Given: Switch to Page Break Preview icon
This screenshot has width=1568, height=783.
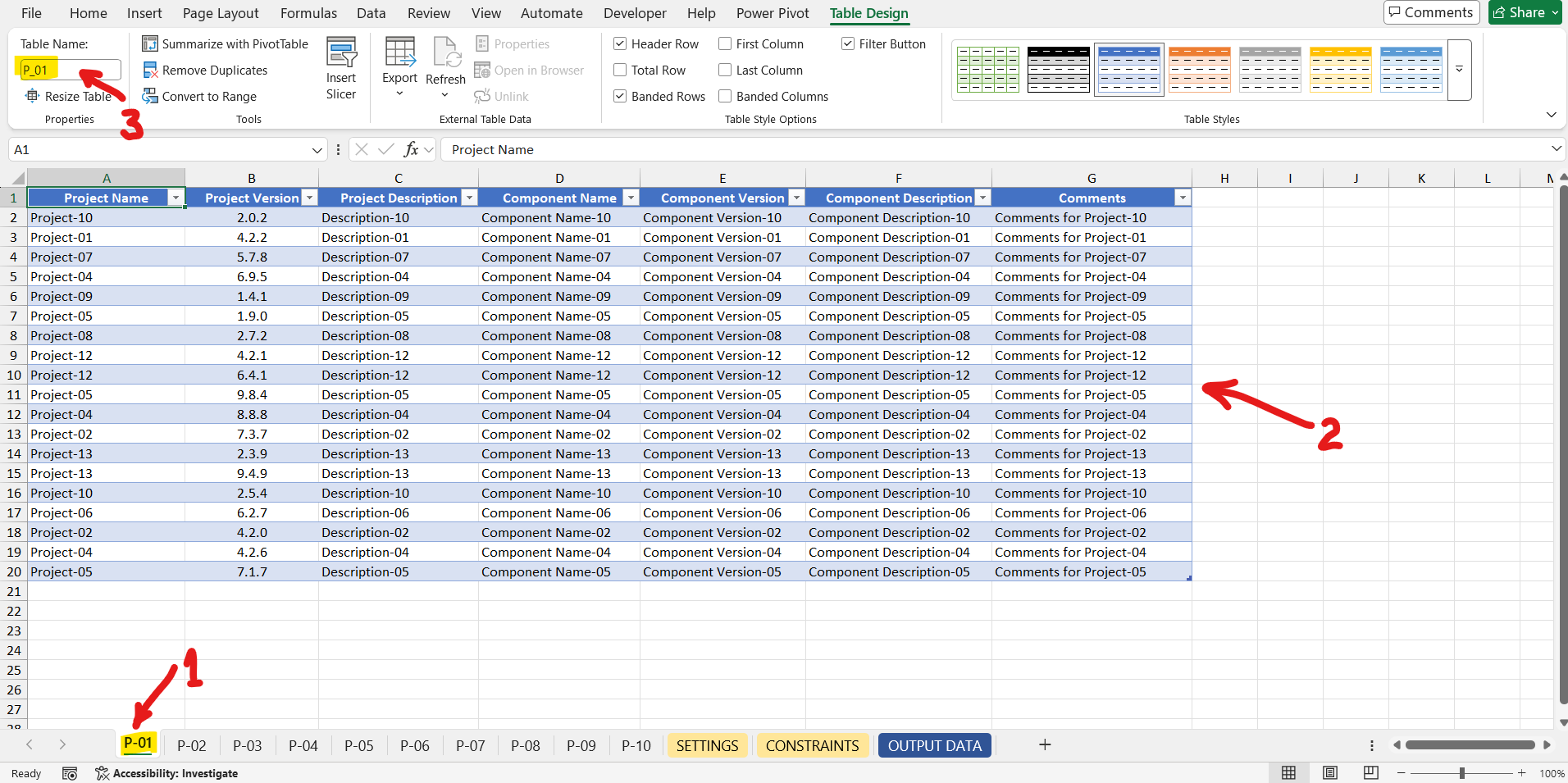Looking at the screenshot, I should [x=1371, y=773].
